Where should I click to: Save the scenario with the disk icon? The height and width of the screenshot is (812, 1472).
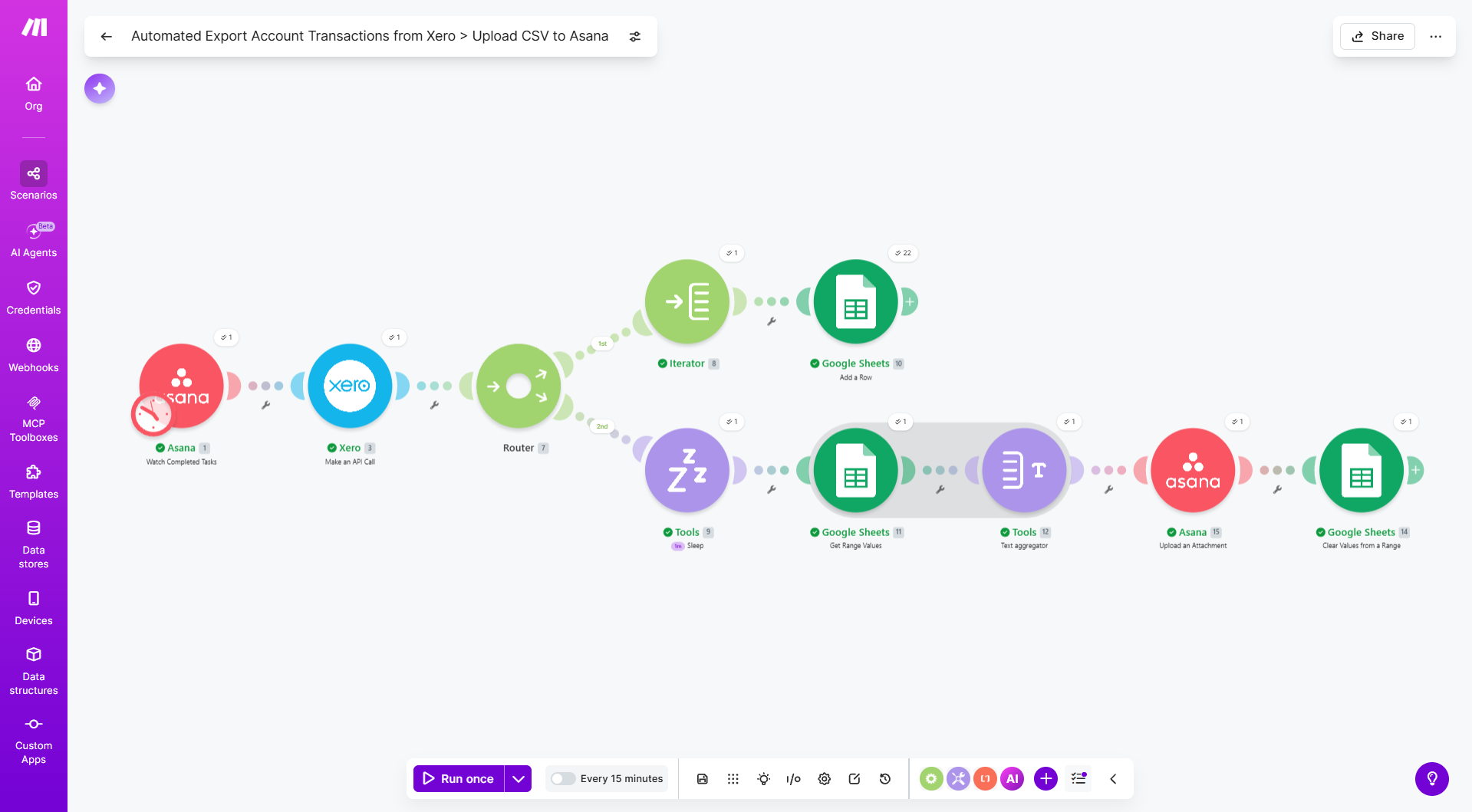pos(702,779)
